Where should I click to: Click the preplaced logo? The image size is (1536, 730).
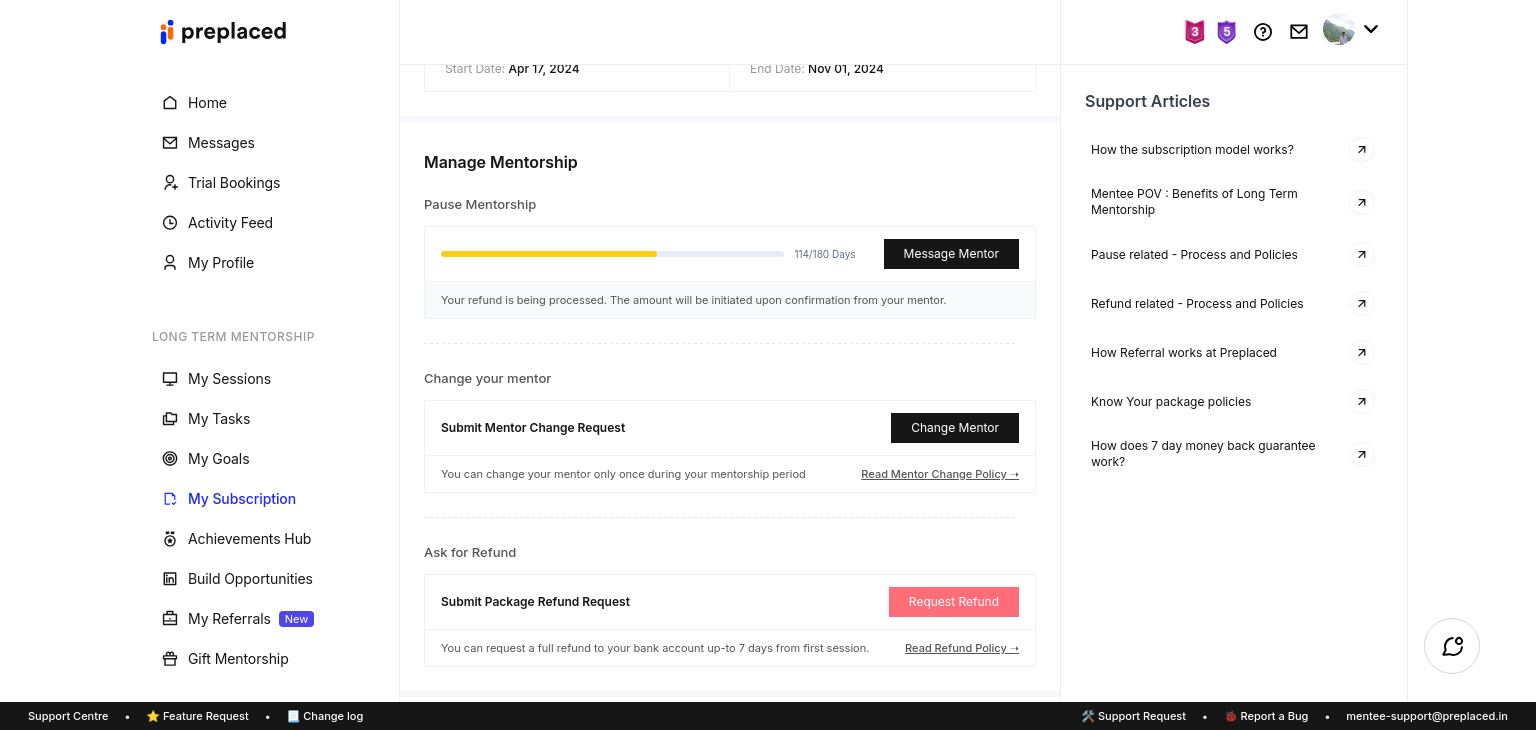tap(223, 32)
